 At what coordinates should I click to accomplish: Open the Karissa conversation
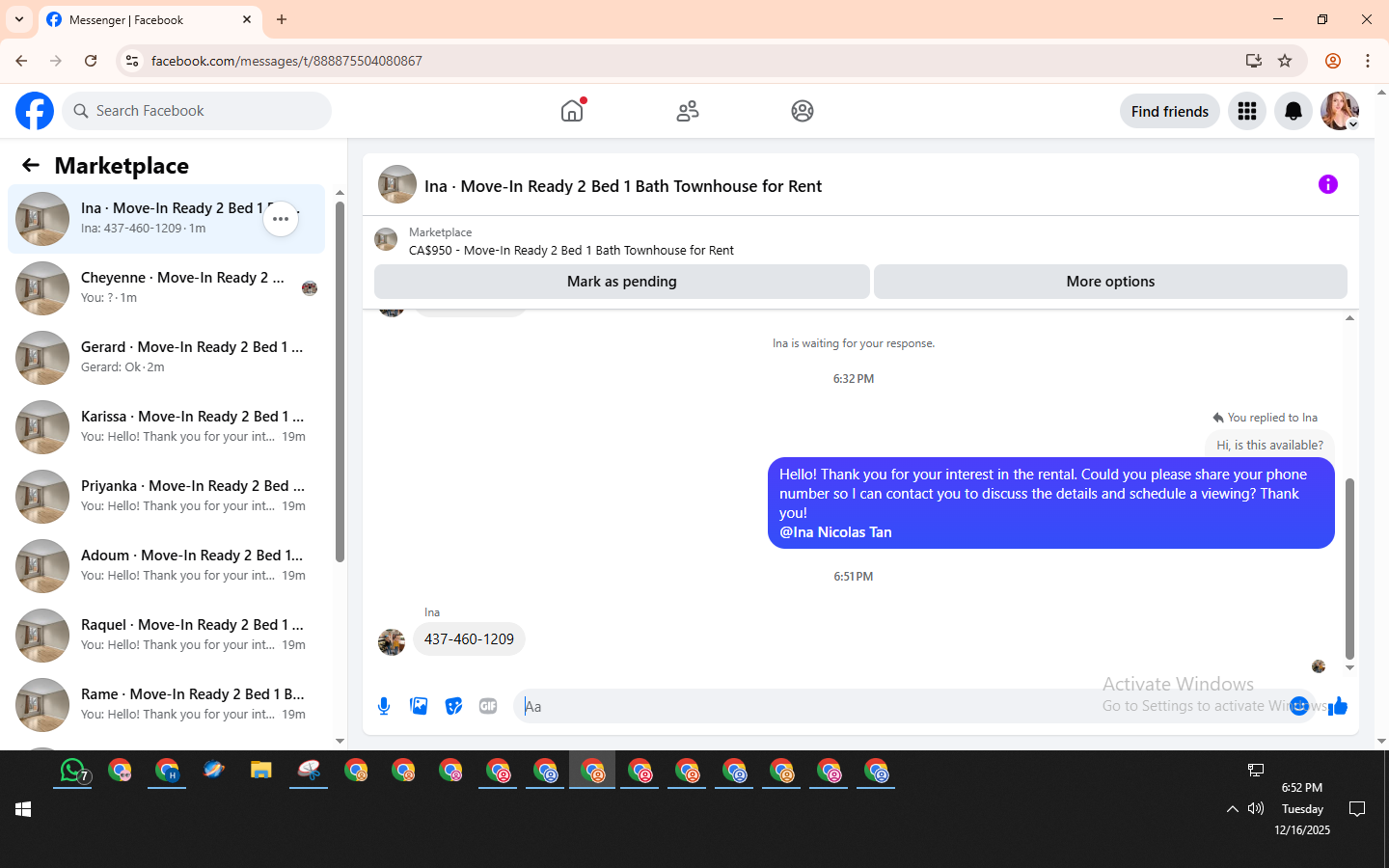tap(166, 427)
